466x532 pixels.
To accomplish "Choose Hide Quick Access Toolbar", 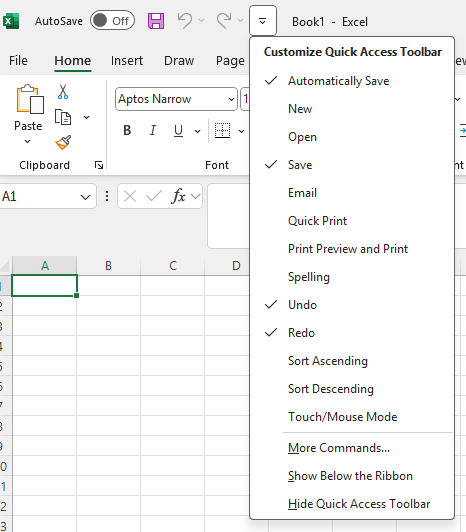I will click(352, 504).
